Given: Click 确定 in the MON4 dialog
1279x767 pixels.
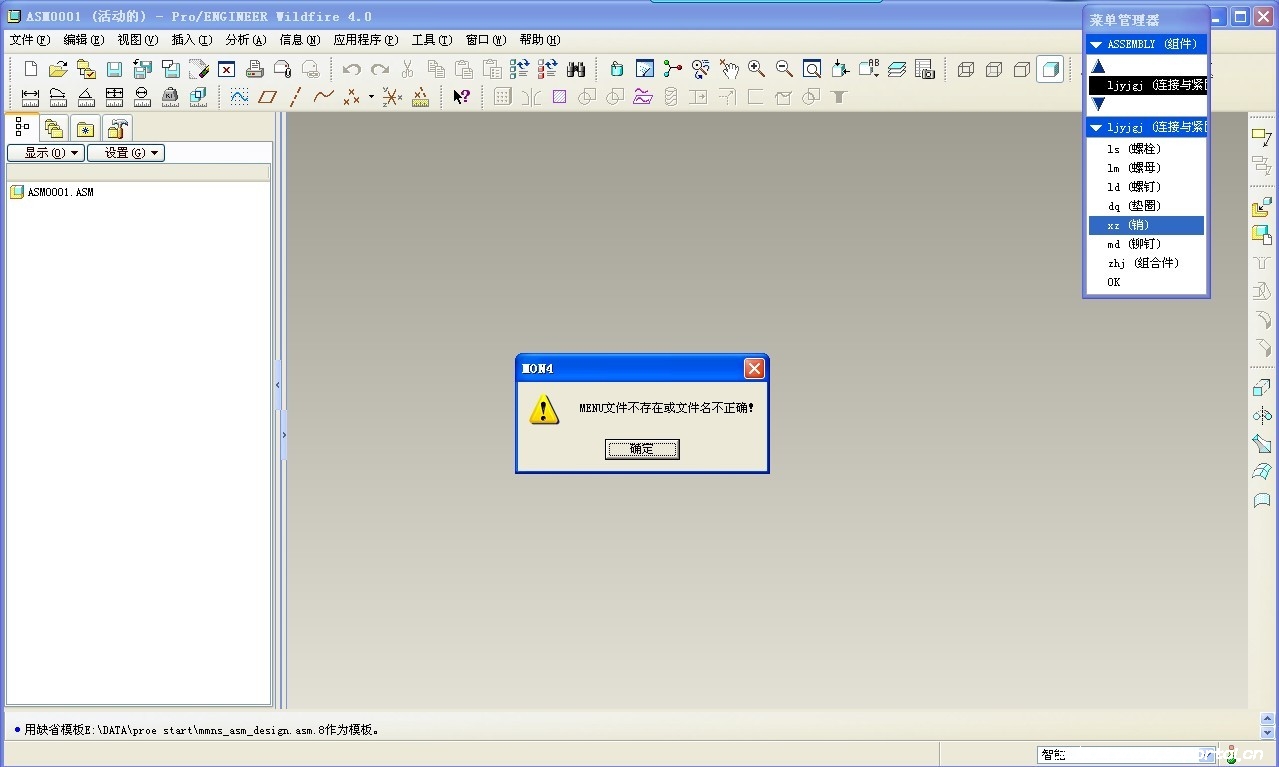Looking at the screenshot, I should pyautogui.click(x=642, y=449).
